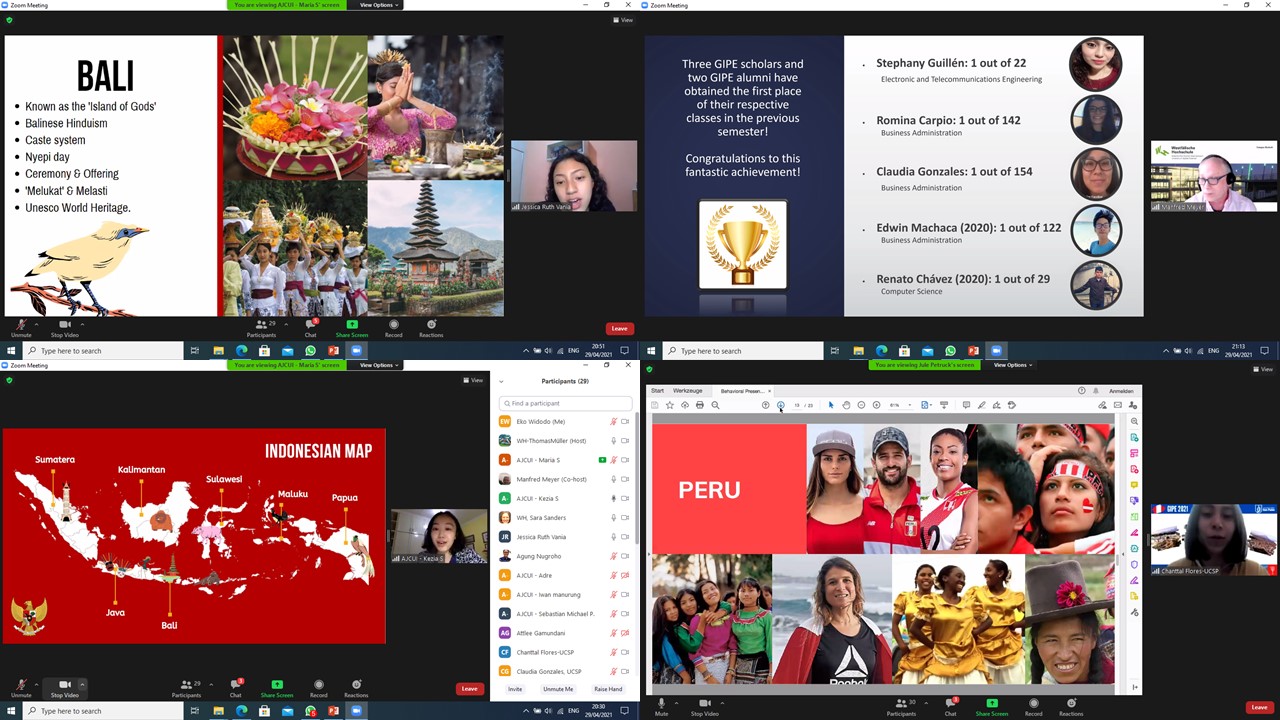
Task: Open Reactions in the Peru slide meeting
Action: 1071,706
